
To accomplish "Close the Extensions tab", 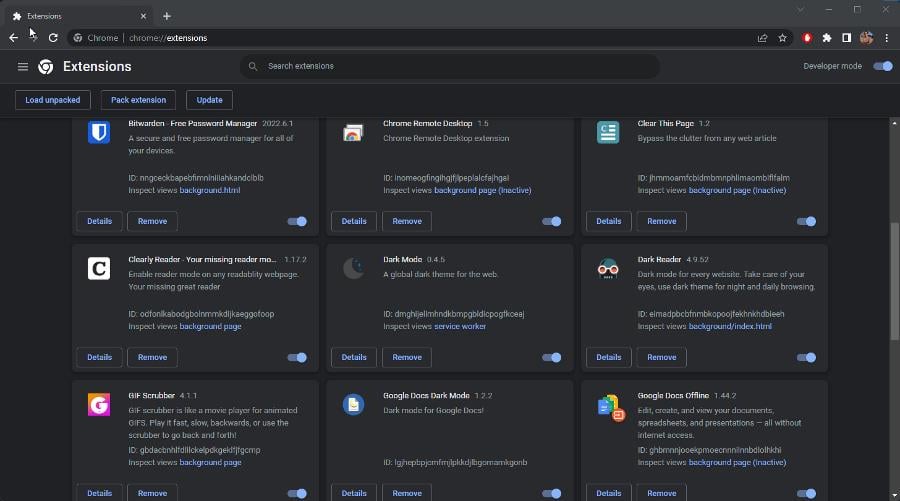I will coord(143,16).
